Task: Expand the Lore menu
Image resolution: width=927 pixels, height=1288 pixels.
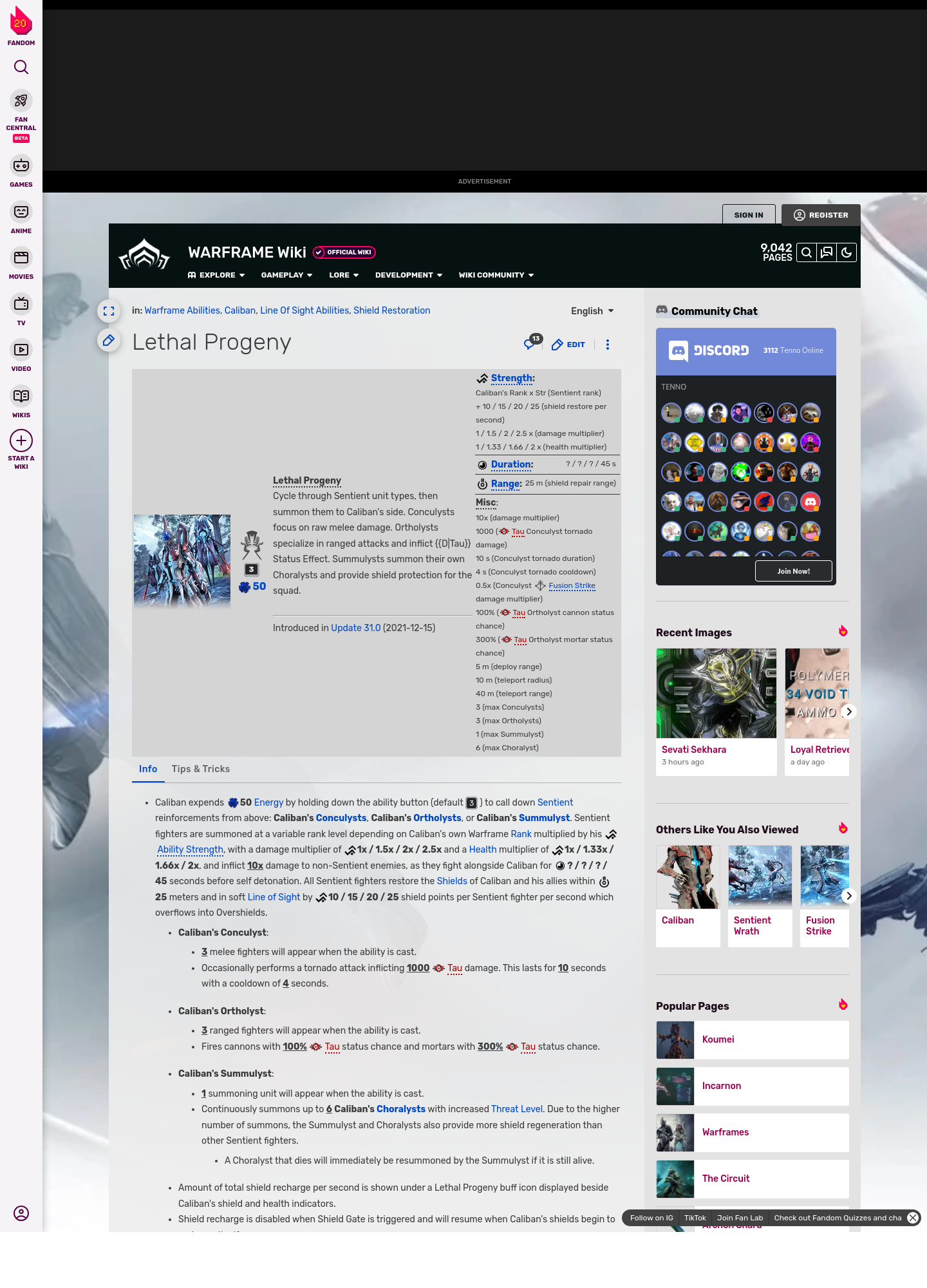Action: tap(344, 275)
